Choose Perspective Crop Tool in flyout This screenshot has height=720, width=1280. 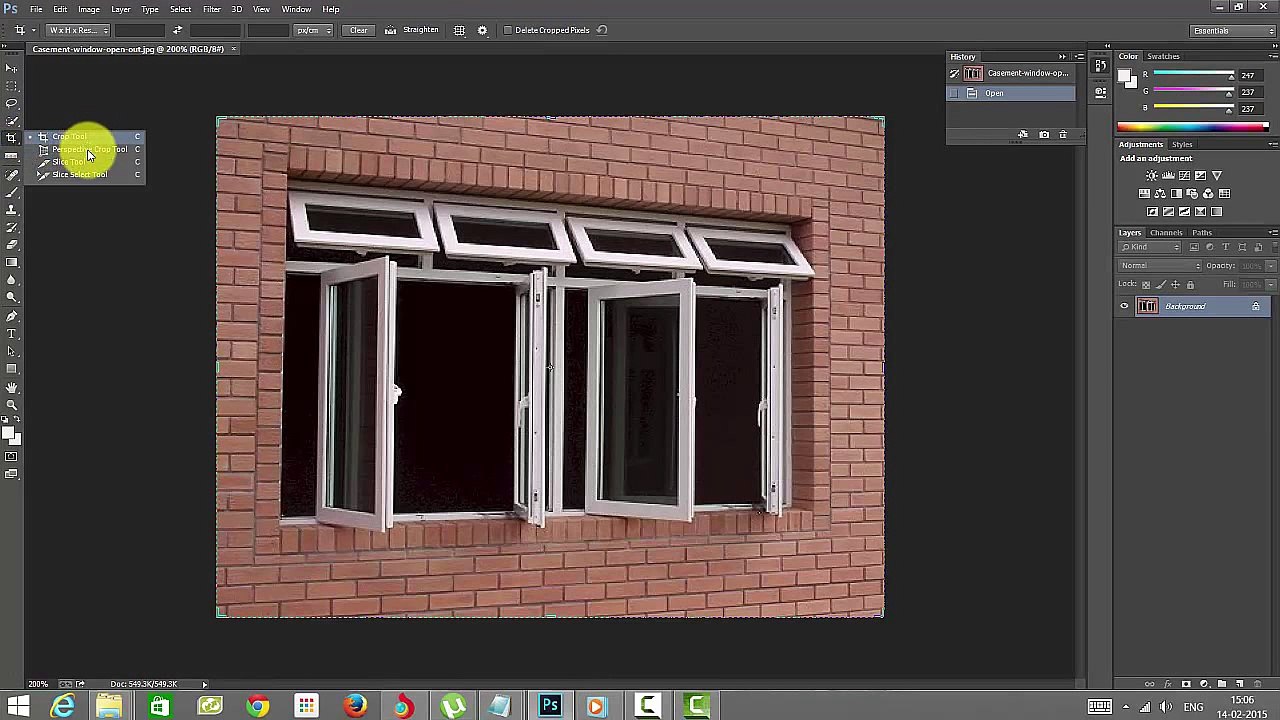(x=85, y=149)
